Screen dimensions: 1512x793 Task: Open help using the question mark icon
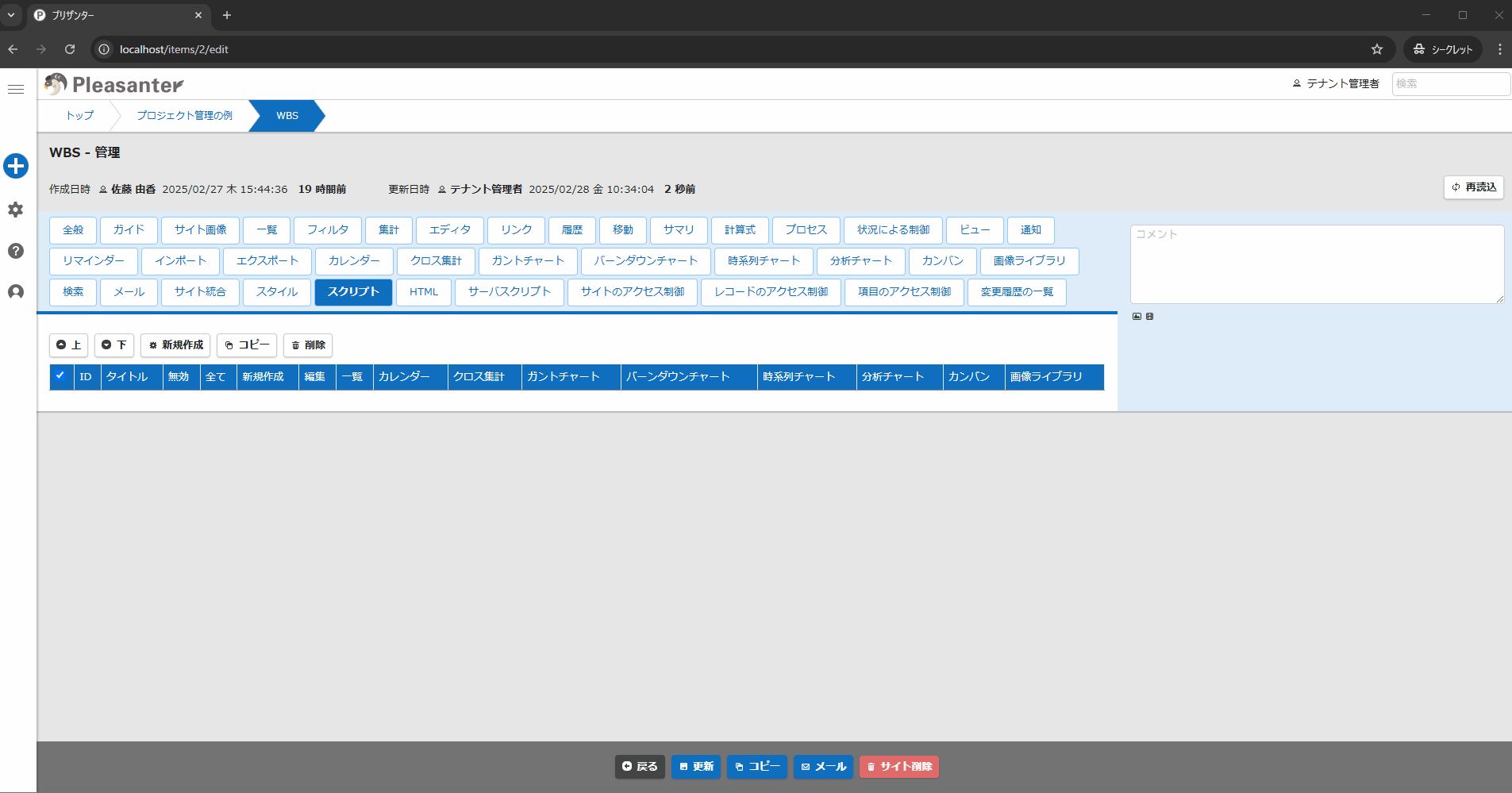(16, 251)
